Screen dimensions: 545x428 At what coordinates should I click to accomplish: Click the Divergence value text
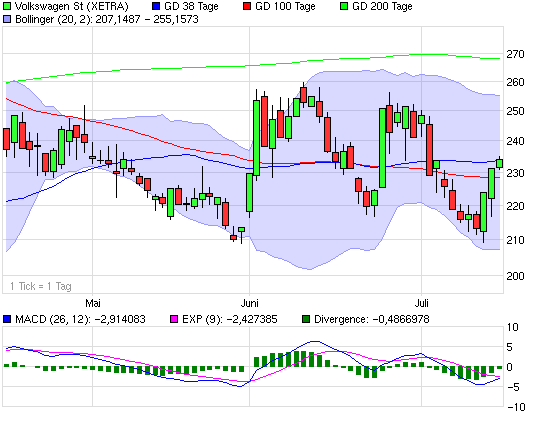coord(401,319)
